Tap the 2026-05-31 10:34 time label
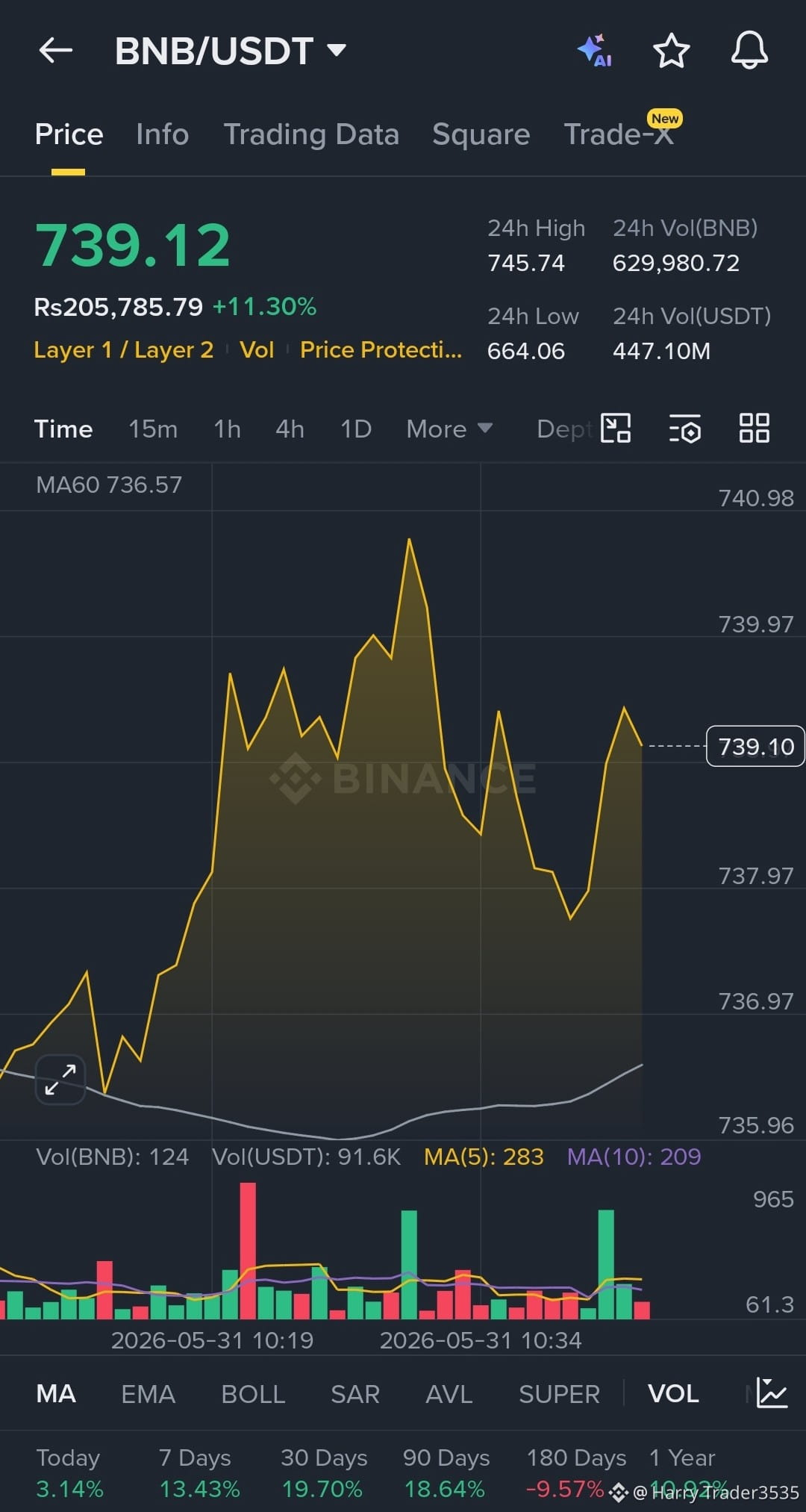Image resolution: width=806 pixels, height=1512 pixels. (481, 1340)
